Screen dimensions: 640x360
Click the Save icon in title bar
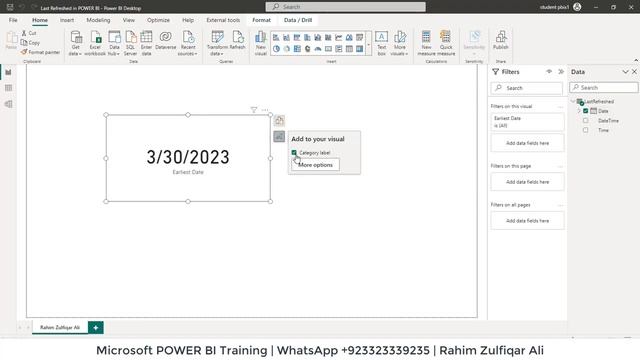coord(10,7)
